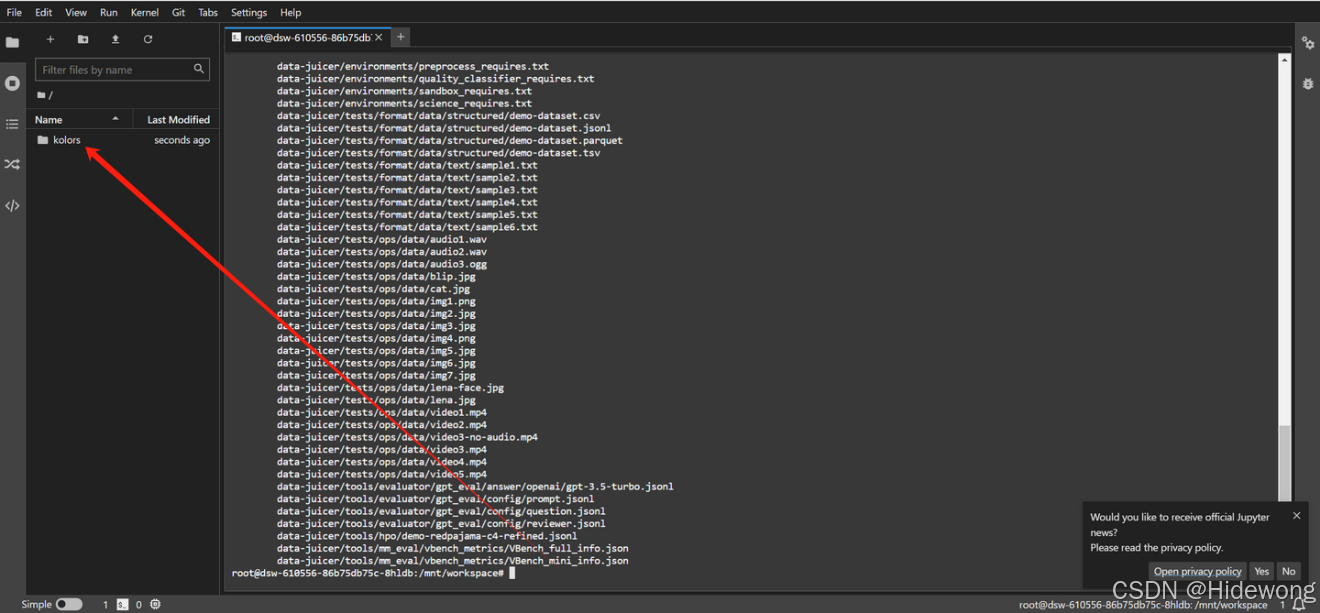Viewport: 1320px width, 613px height.
Task: Show the Table of Contents panel
Action: (x=12, y=124)
